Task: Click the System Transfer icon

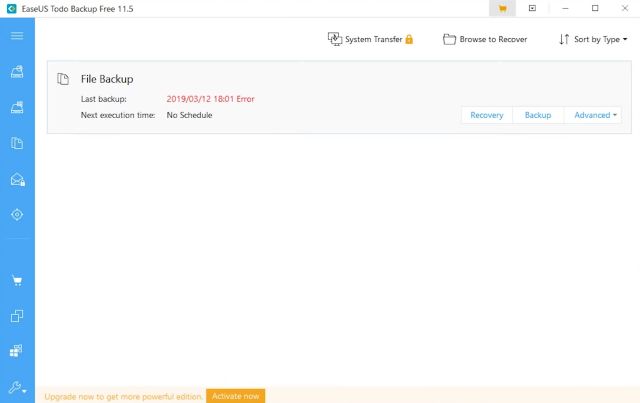Action: [335, 39]
